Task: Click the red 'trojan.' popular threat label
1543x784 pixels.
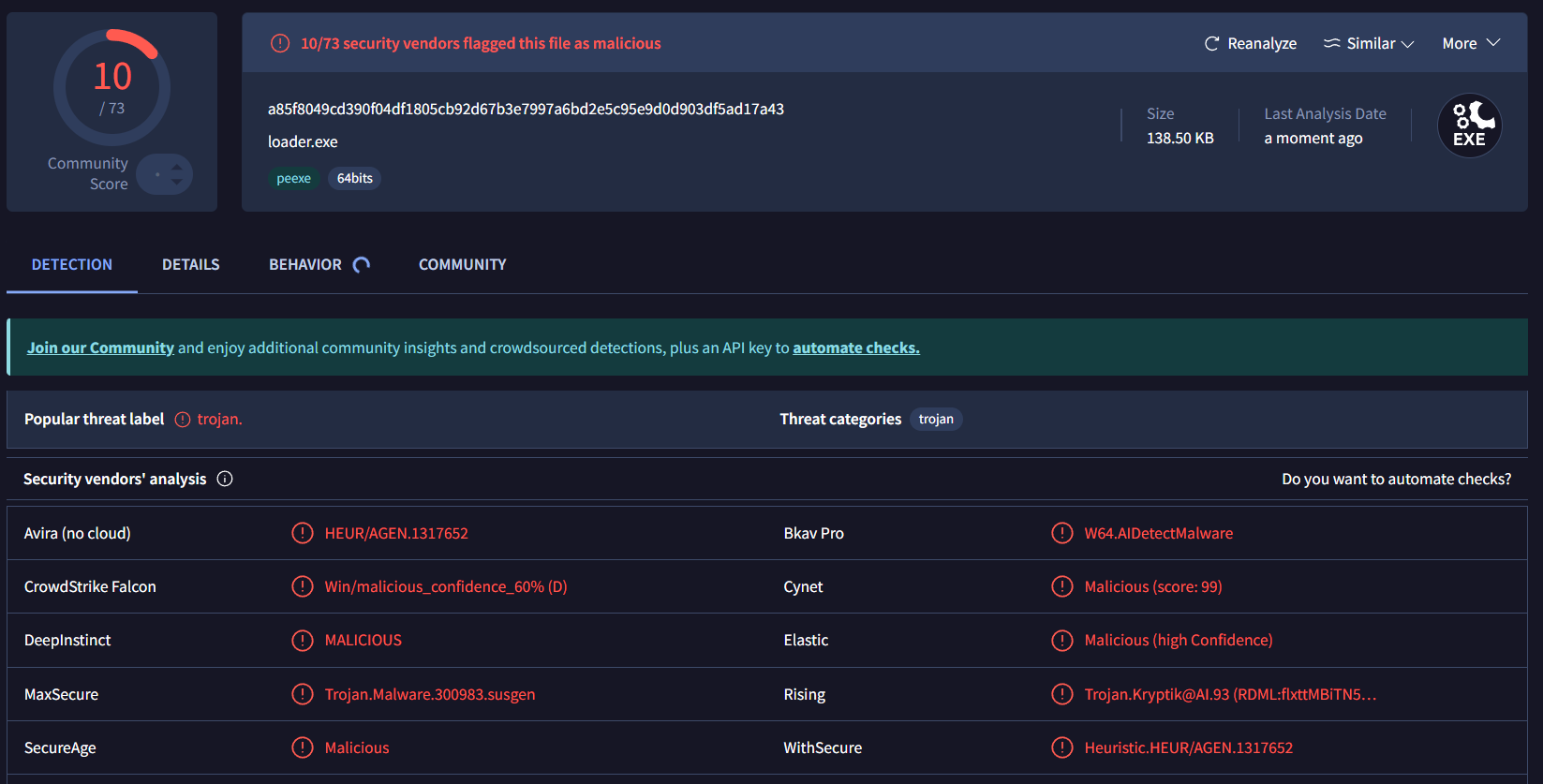Action: tap(220, 420)
